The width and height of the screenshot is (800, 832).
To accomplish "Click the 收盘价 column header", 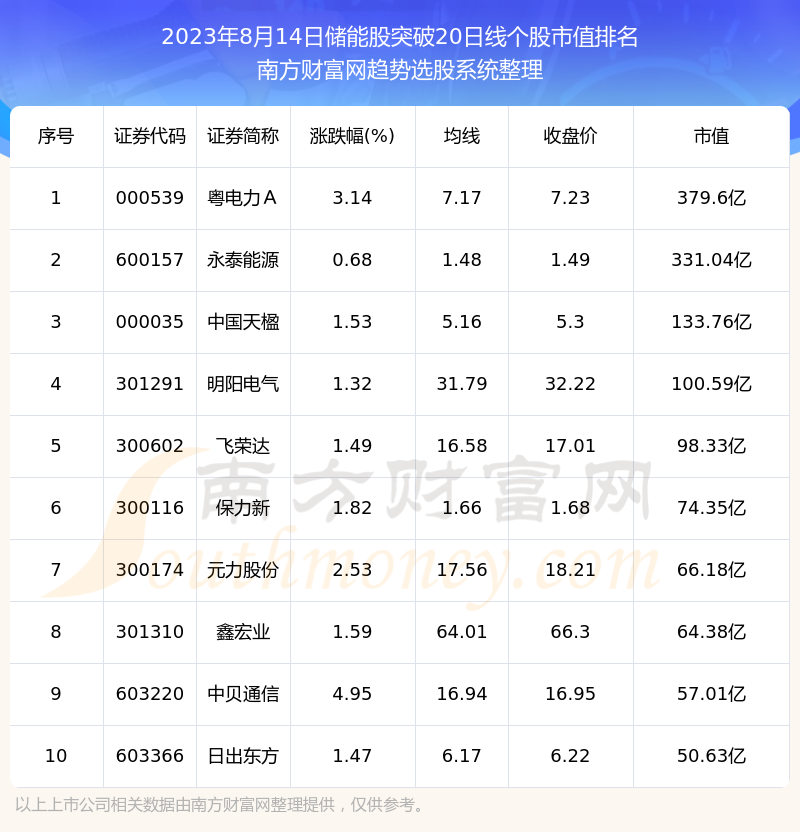I will [570, 136].
